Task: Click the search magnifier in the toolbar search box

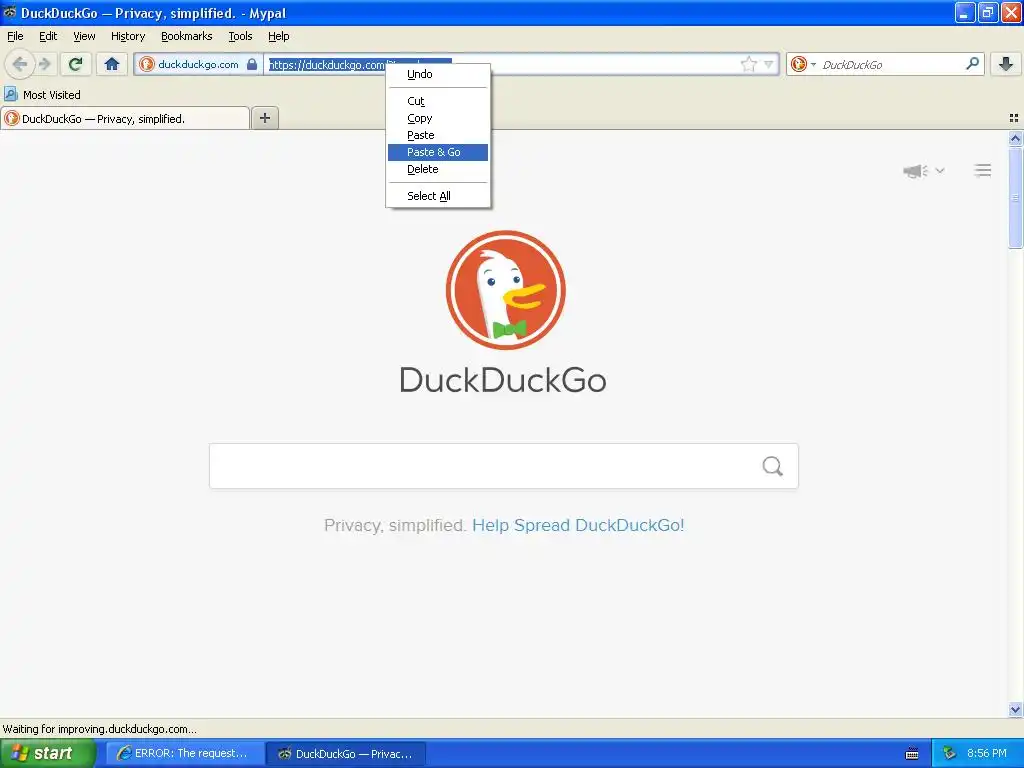Action: pos(972,63)
